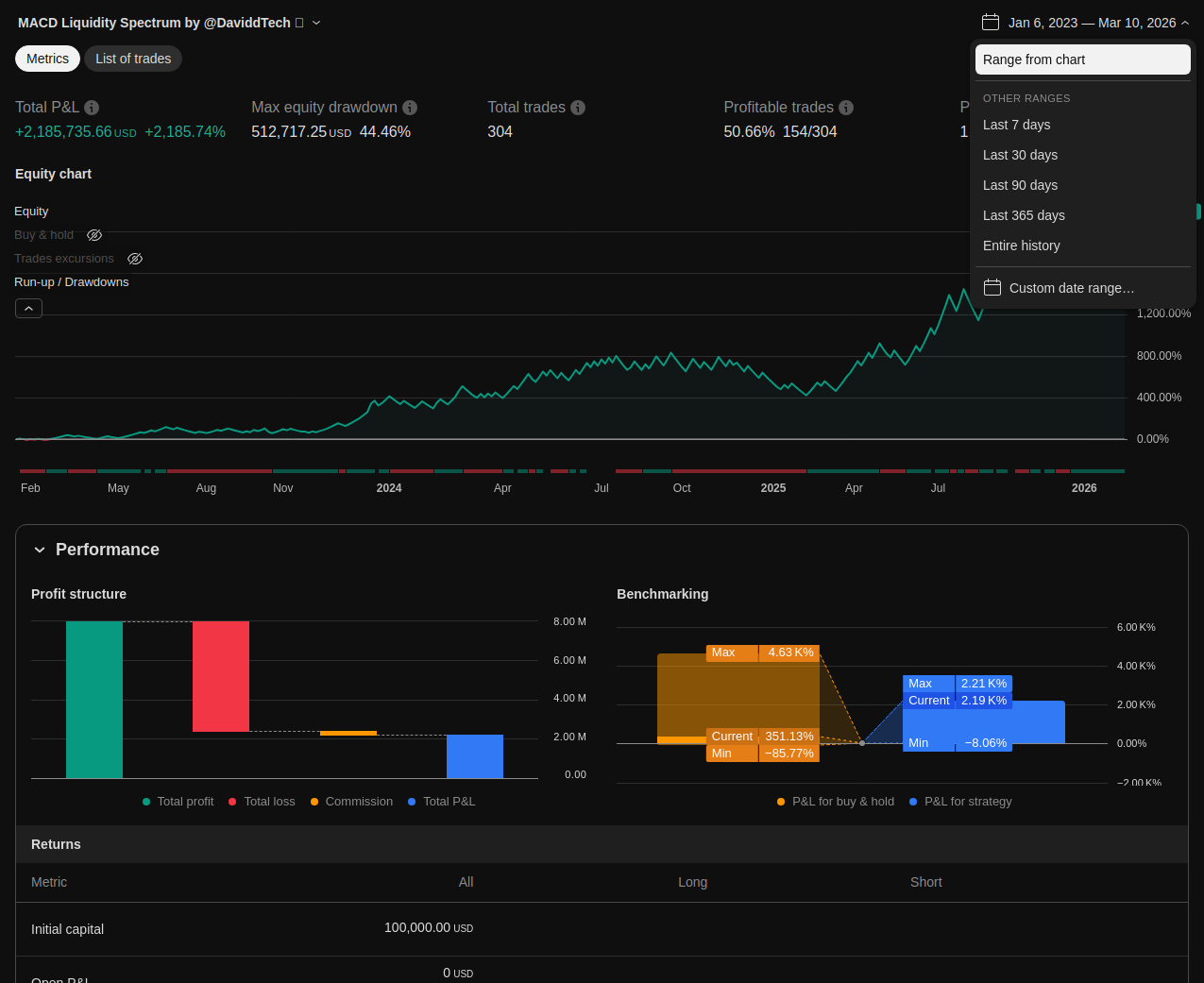Click the Total profit legend dot

pyautogui.click(x=146, y=802)
